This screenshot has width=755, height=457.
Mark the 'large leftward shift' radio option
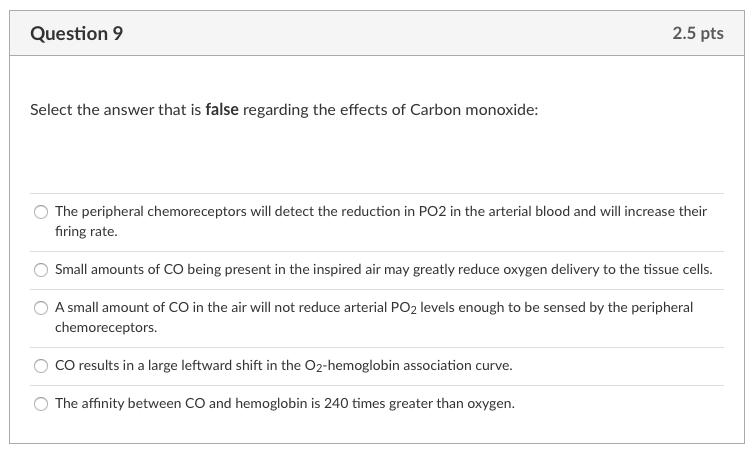pyautogui.click(x=41, y=366)
